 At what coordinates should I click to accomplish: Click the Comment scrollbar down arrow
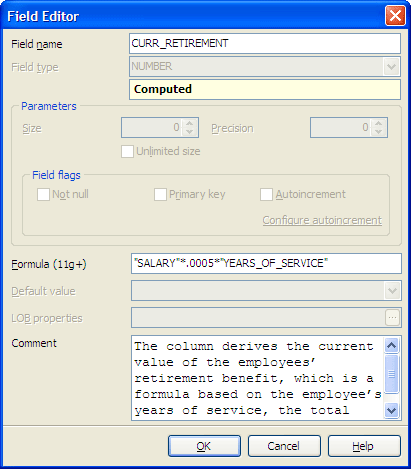pyautogui.click(x=391, y=410)
